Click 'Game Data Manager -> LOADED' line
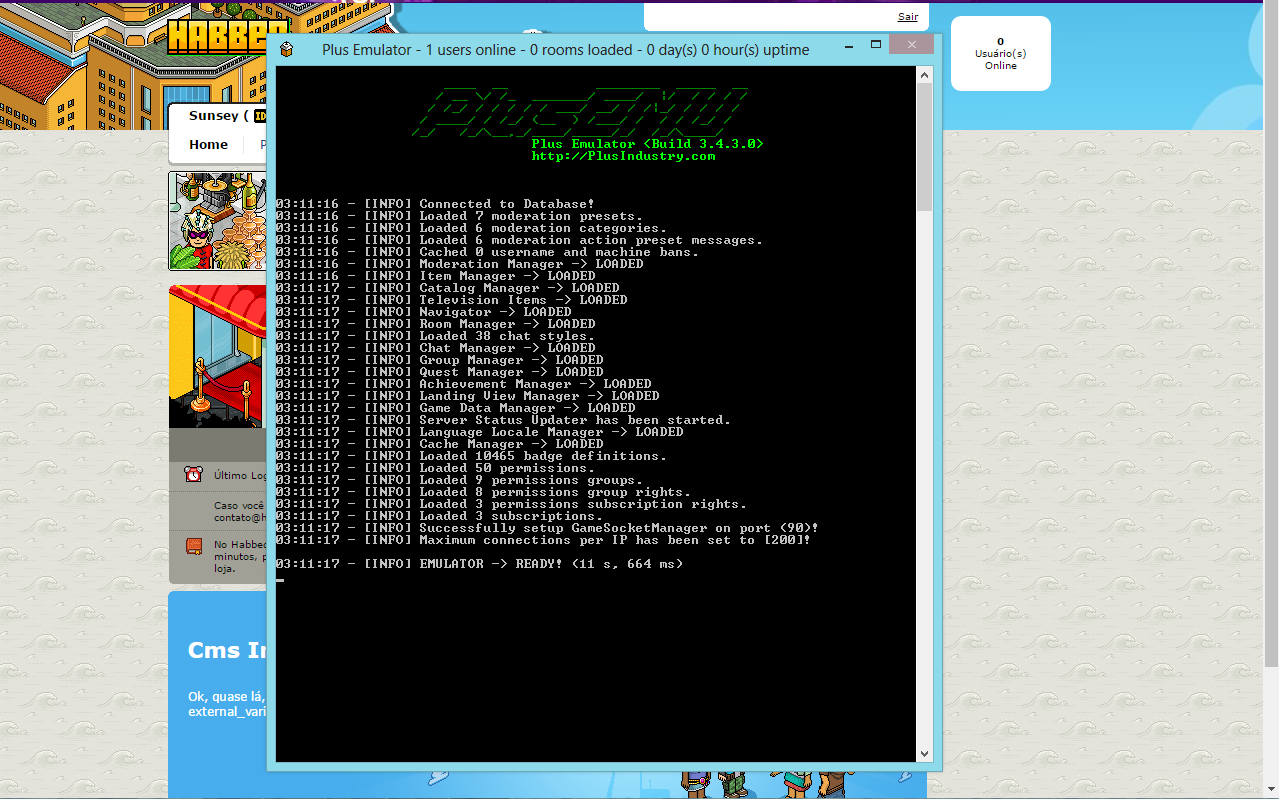This screenshot has width=1279, height=799. 455,408
